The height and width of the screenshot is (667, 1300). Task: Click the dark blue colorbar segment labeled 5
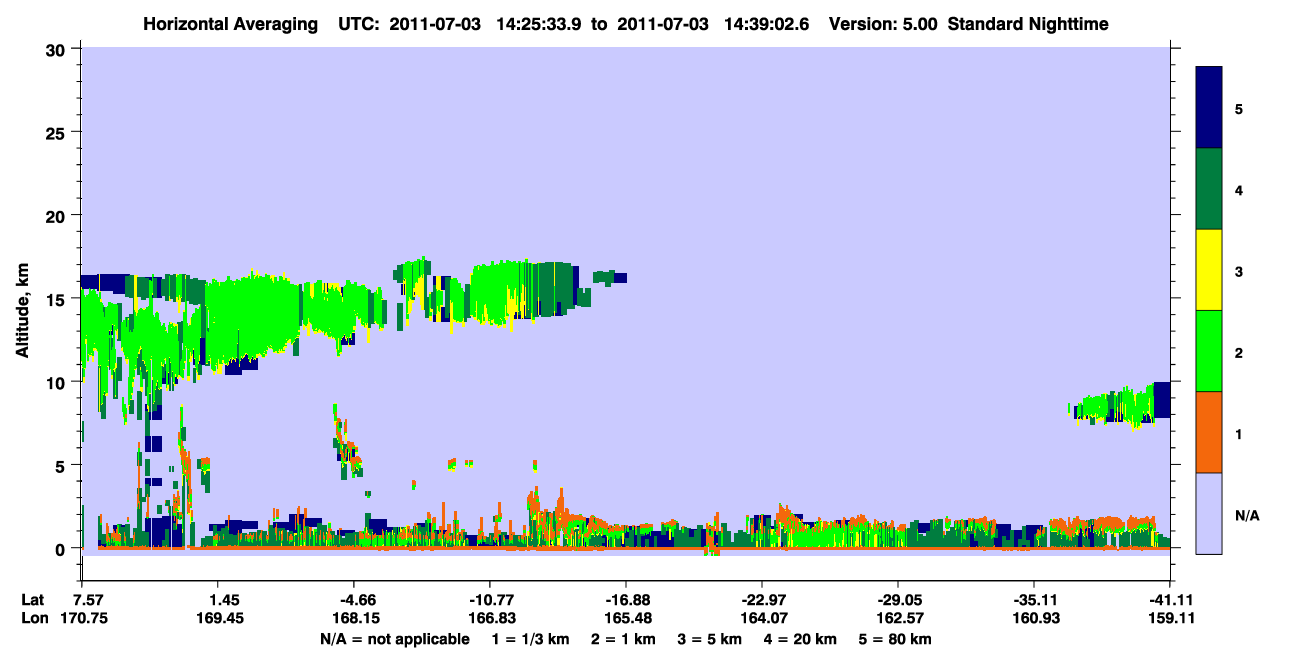1209,108
